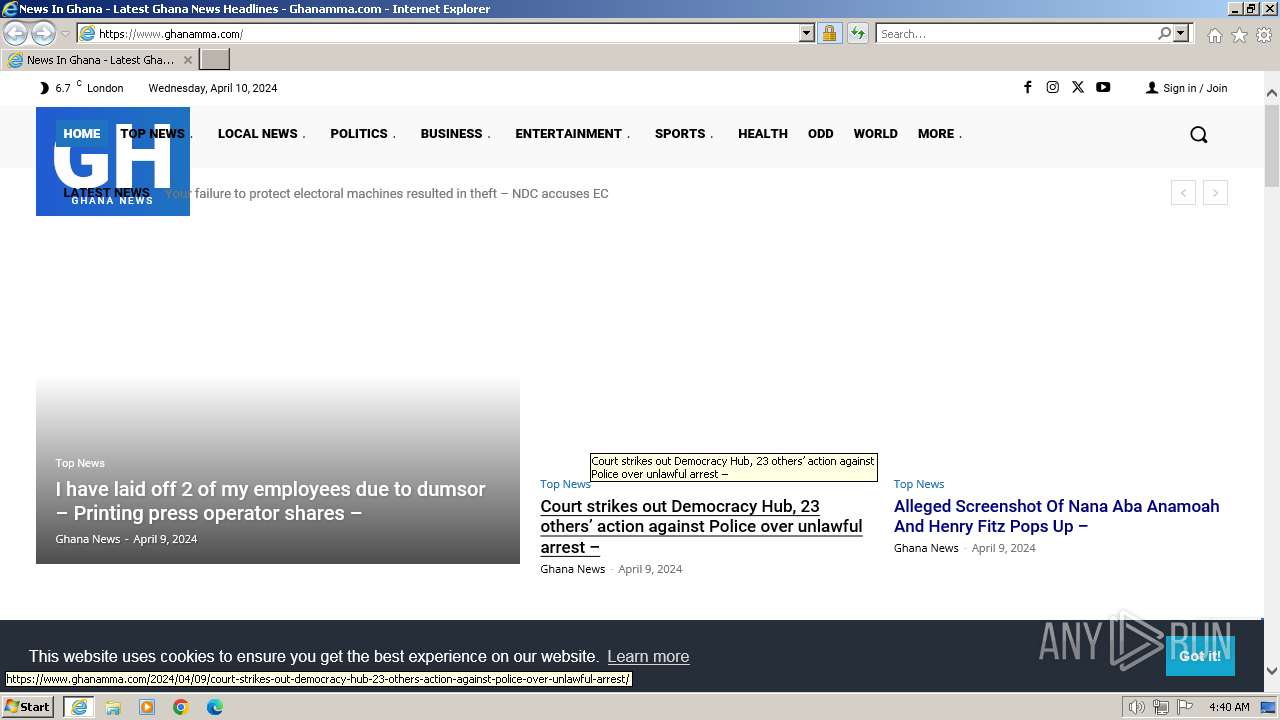This screenshot has height=720, width=1280.
Task: Open File Explorer taskbar icon
Action: (113, 707)
